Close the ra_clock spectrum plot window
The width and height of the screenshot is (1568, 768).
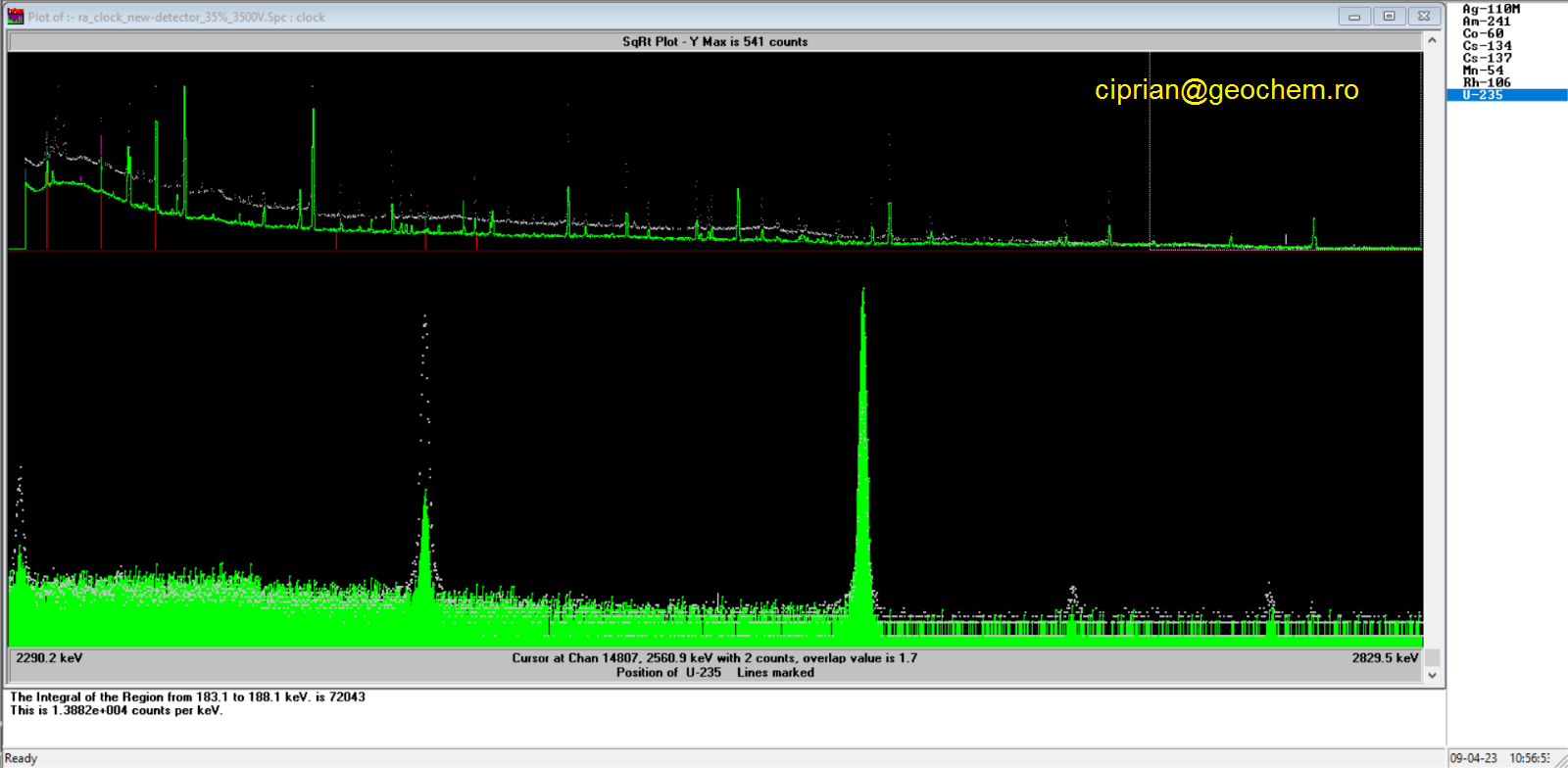(x=1424, y=17)
